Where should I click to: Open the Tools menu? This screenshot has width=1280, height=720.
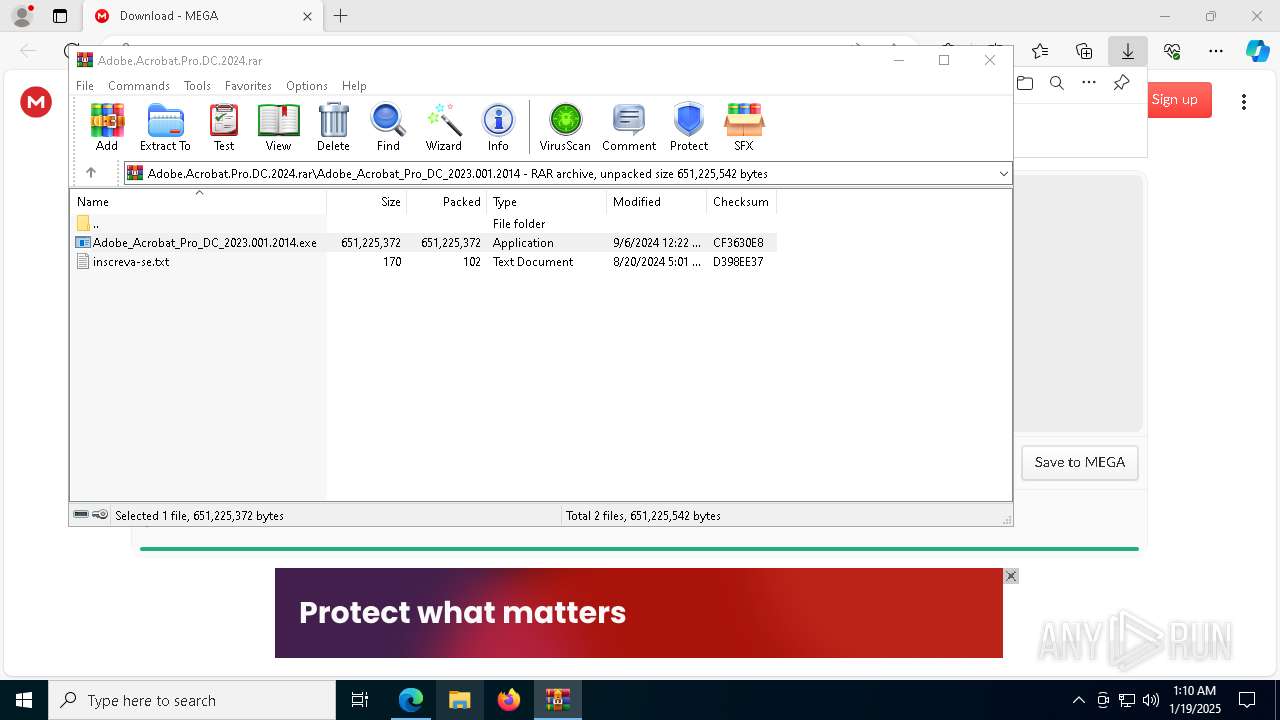click(x=197, y=86)
